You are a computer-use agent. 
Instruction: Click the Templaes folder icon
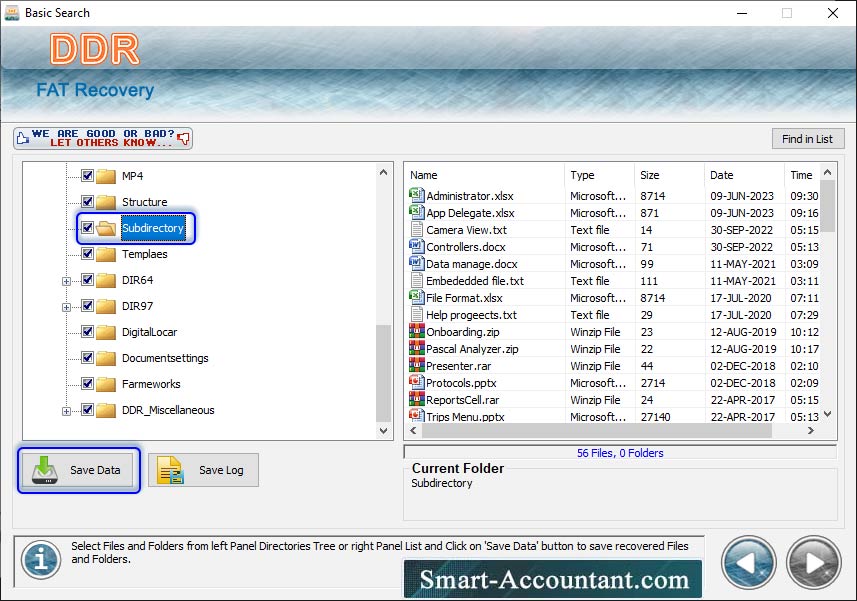[x=106, y=254]
